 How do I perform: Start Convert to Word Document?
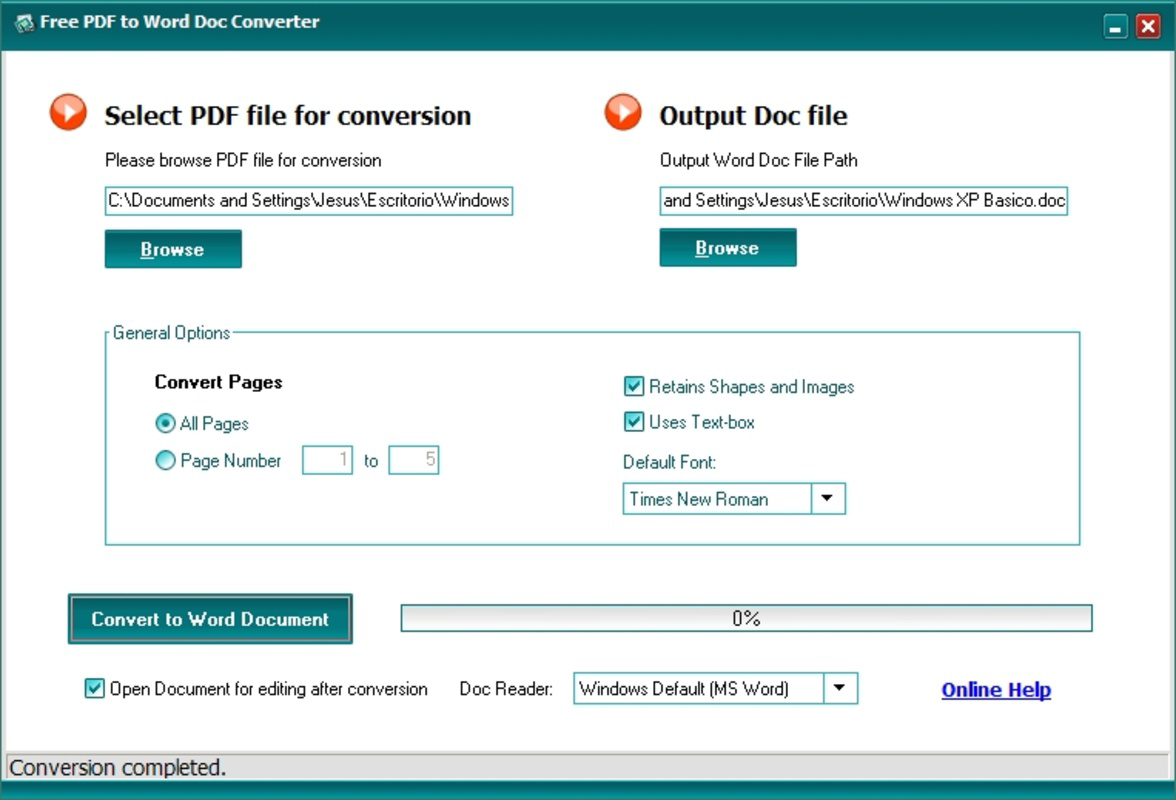pyautogui.click(x=211, y=619)
